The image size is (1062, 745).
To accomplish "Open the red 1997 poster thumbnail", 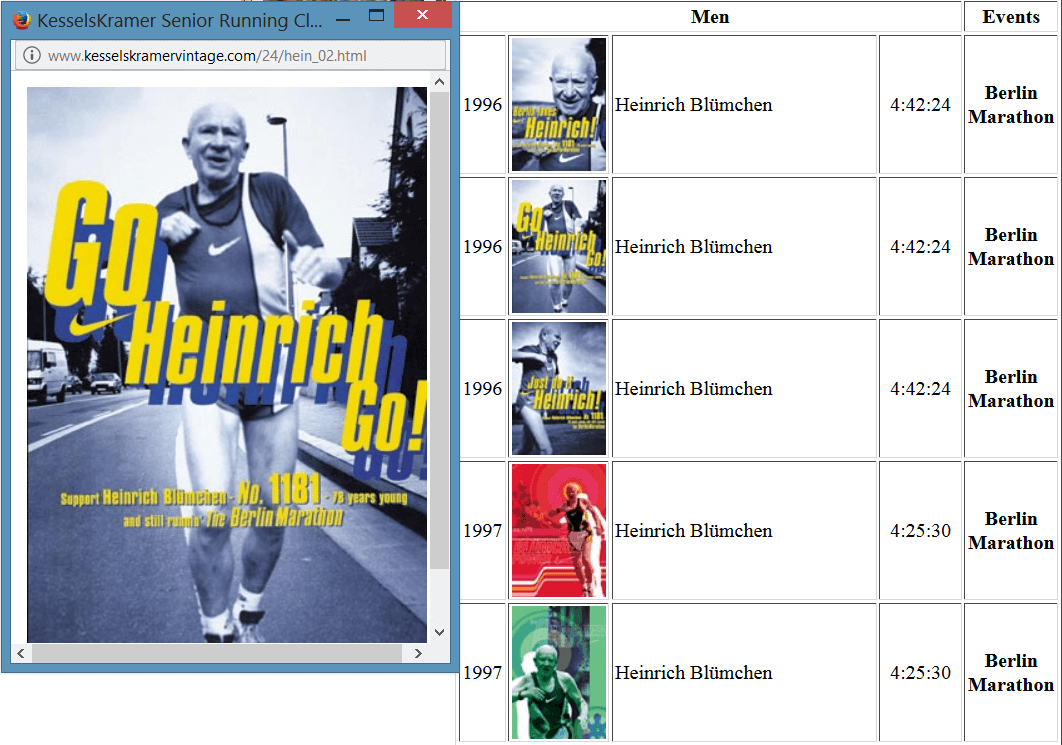I will [559, 530].
